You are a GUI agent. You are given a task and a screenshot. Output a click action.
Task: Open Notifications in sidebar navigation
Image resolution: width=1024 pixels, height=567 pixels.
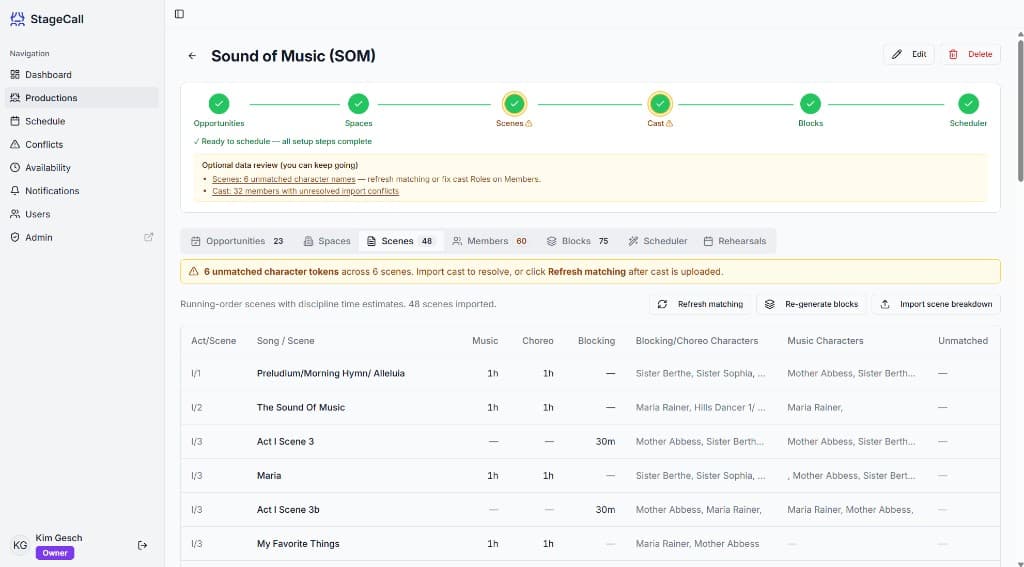point(81,191)
